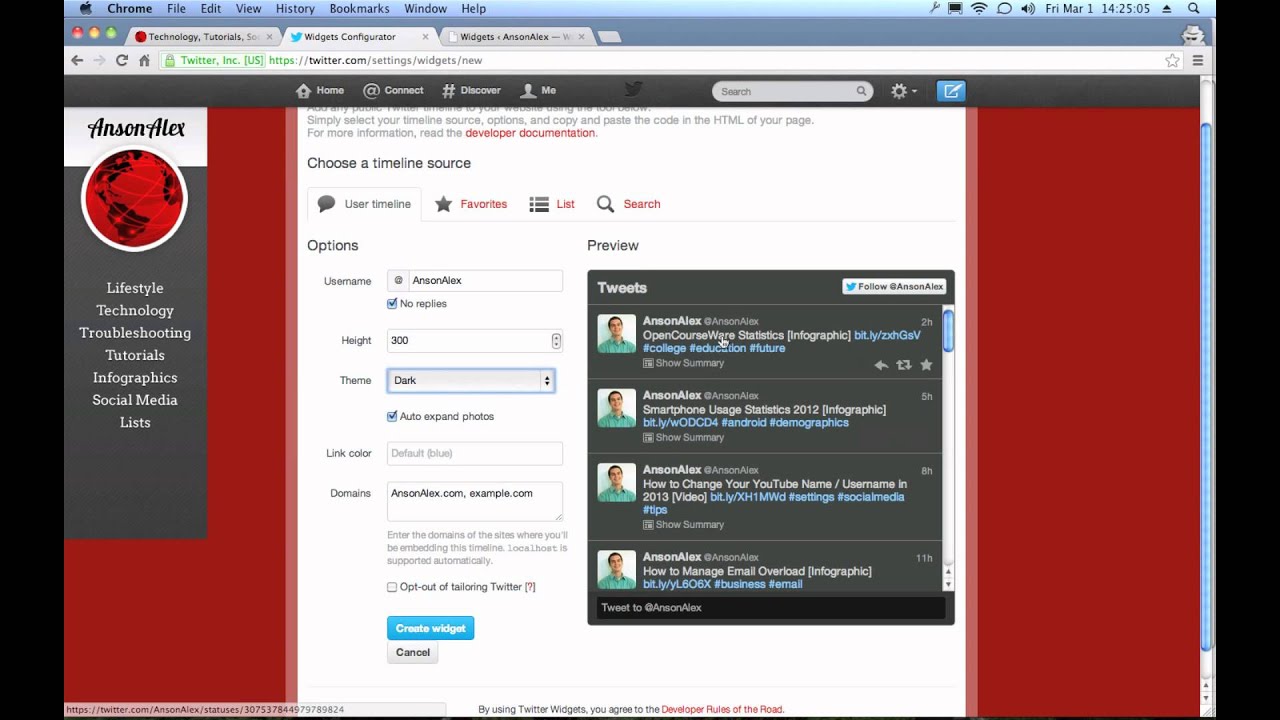
Task: Open Twitter Me profile item
Action: (538, 90)
